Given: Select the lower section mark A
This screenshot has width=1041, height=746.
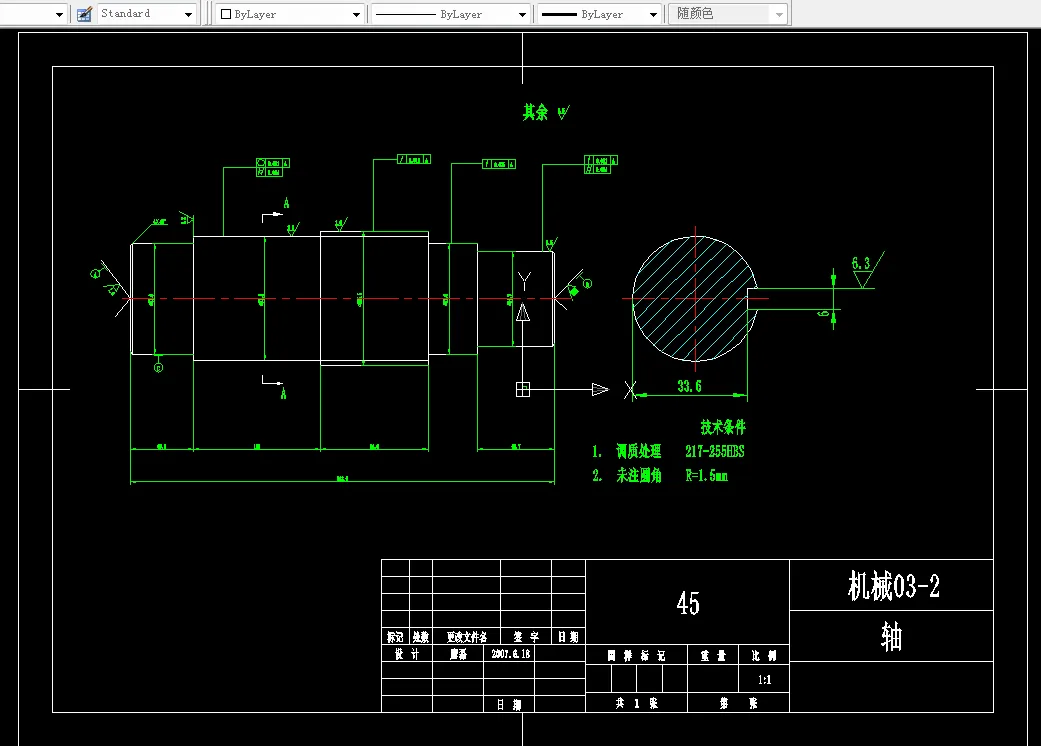Looking at the screenshot, I should [283, 394].
